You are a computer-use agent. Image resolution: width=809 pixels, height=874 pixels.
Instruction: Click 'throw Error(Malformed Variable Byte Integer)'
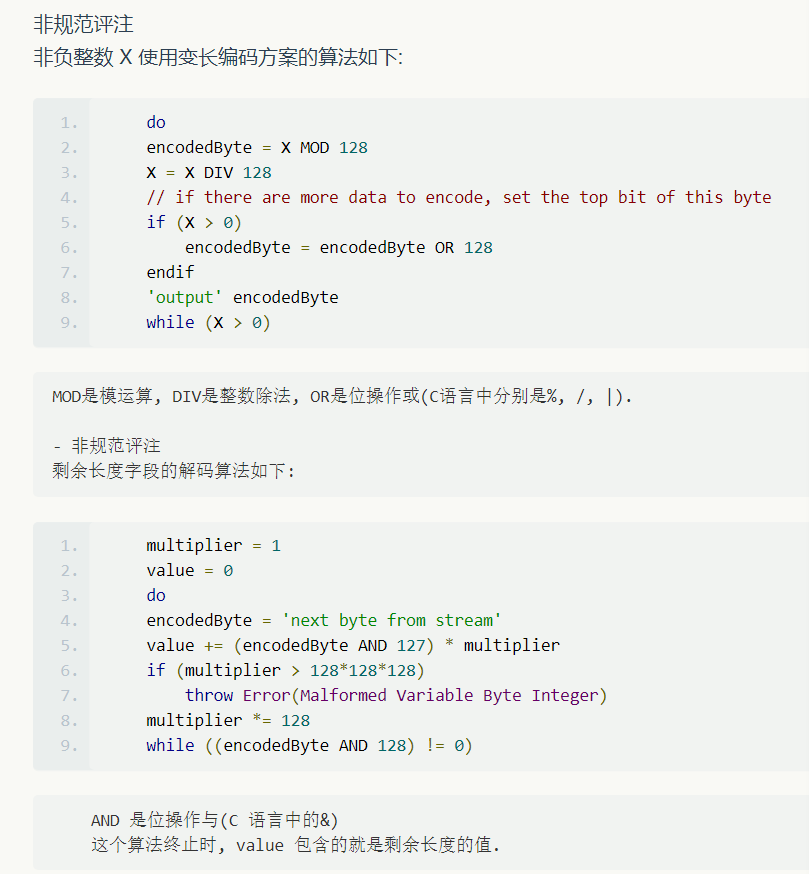396,696
